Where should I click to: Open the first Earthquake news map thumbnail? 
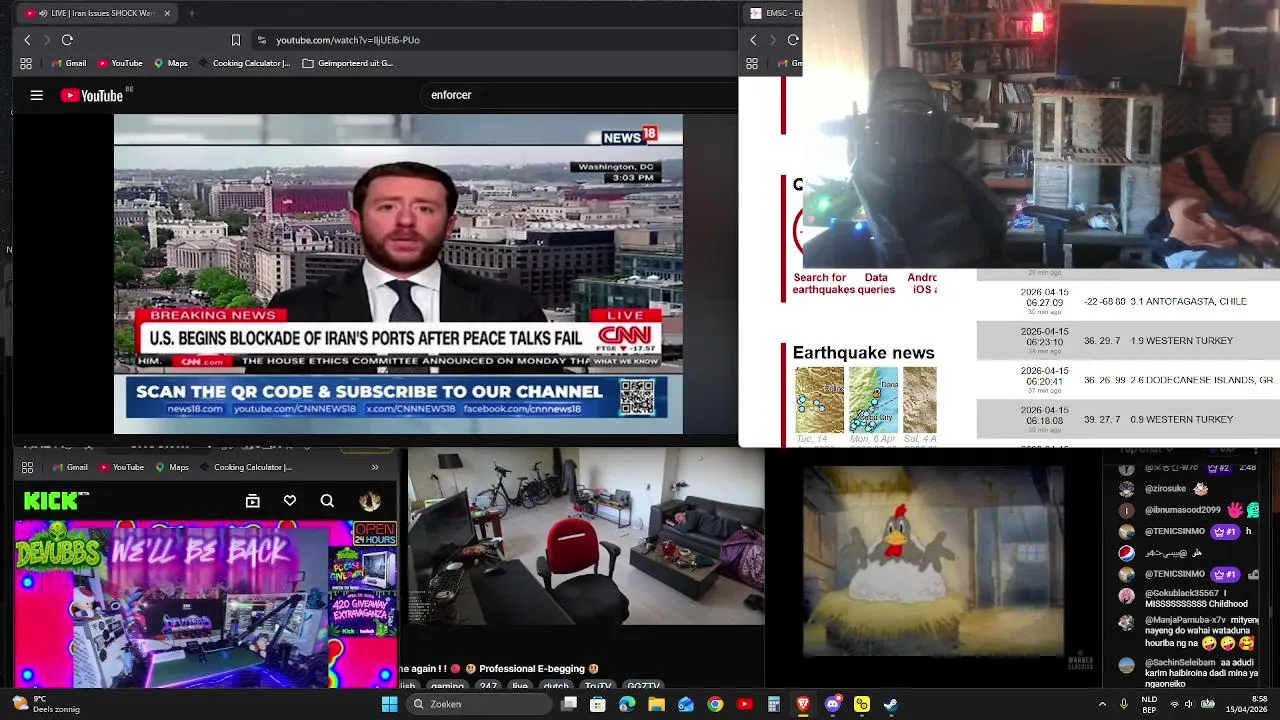pos(819,400)
